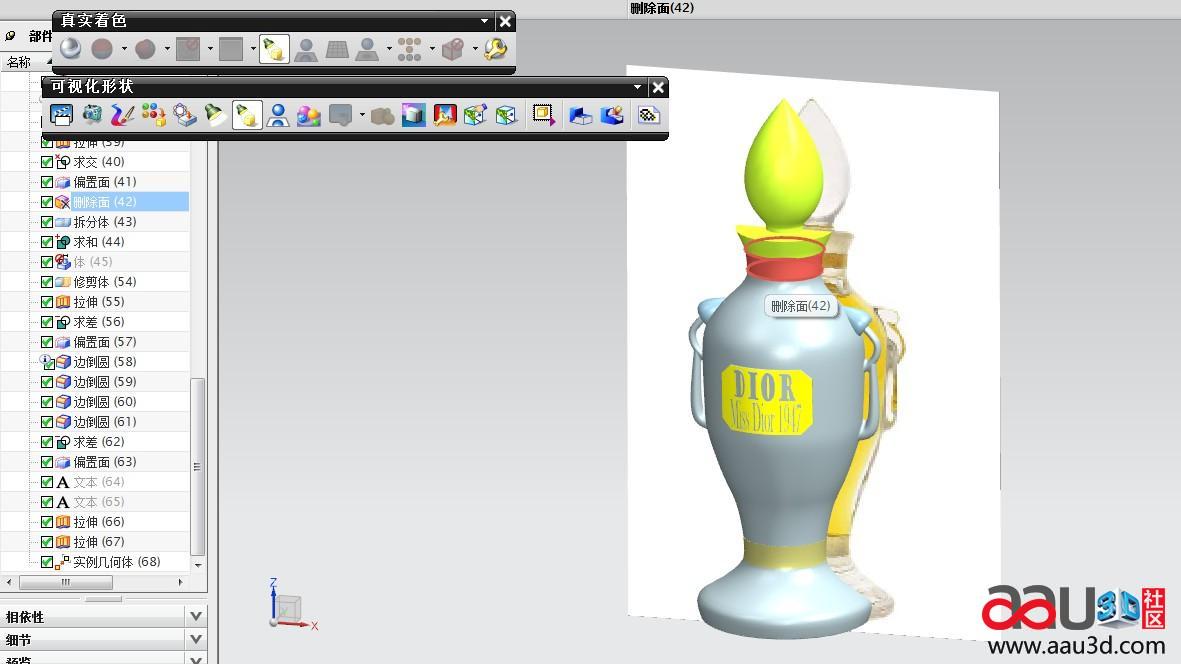The width and height of the screenshot is (1181, 664).
Task: Click the colored spheres icon in 可视化形状 toolbar
Action: [309, 116]
